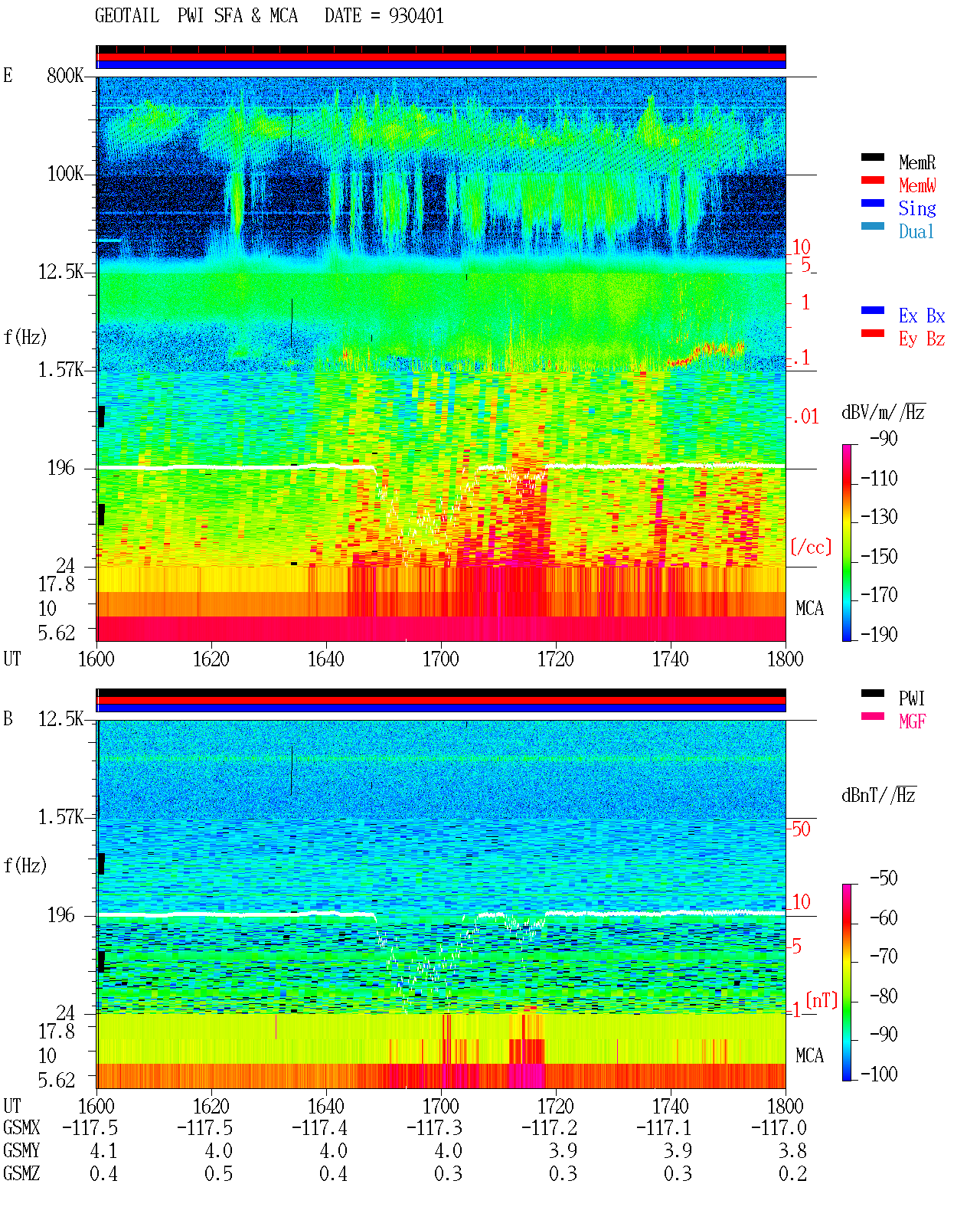Click the 800K frequency axis label
Screen dimensions: 980x1220
click(65, 76)
